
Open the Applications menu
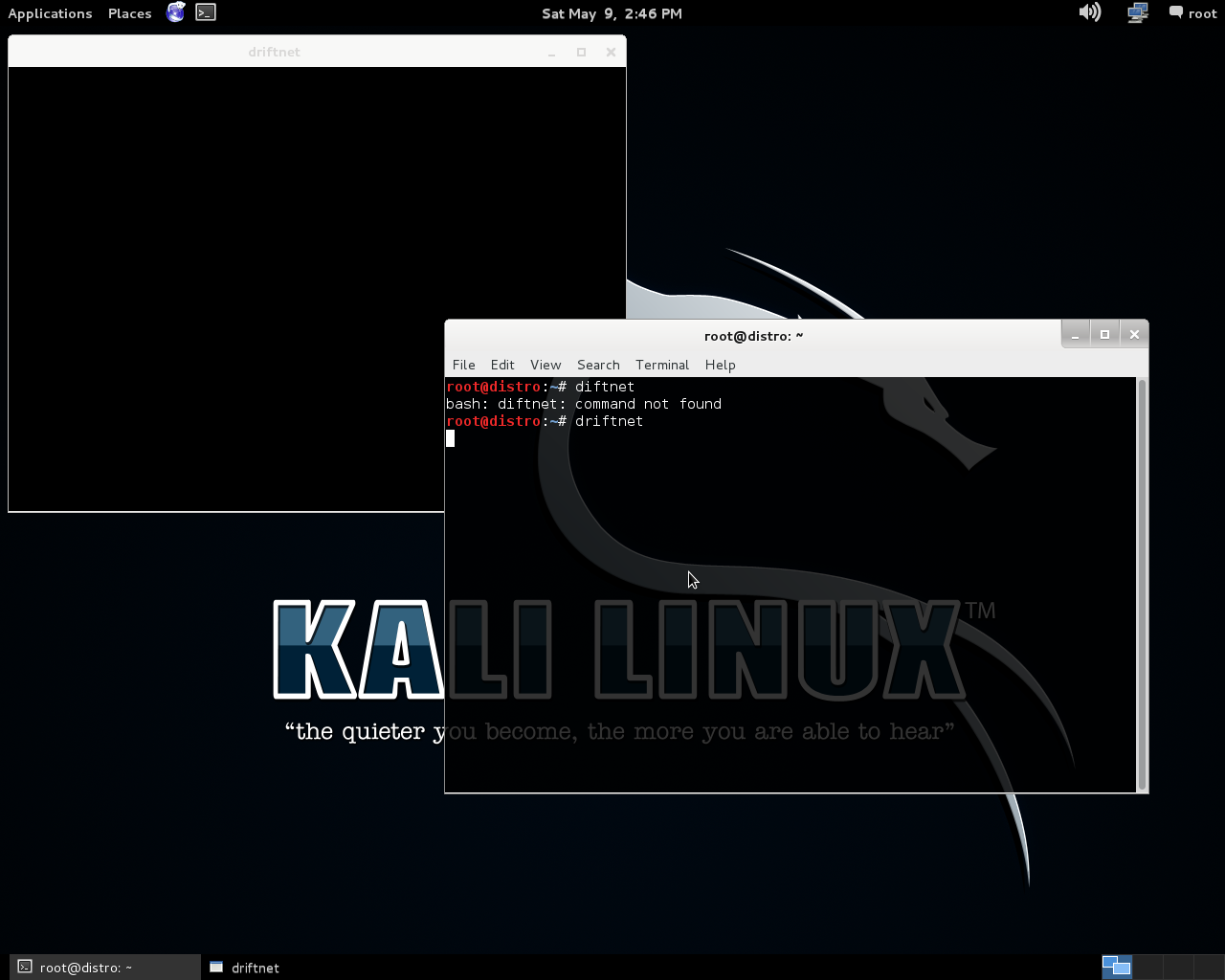pos(50,13)
